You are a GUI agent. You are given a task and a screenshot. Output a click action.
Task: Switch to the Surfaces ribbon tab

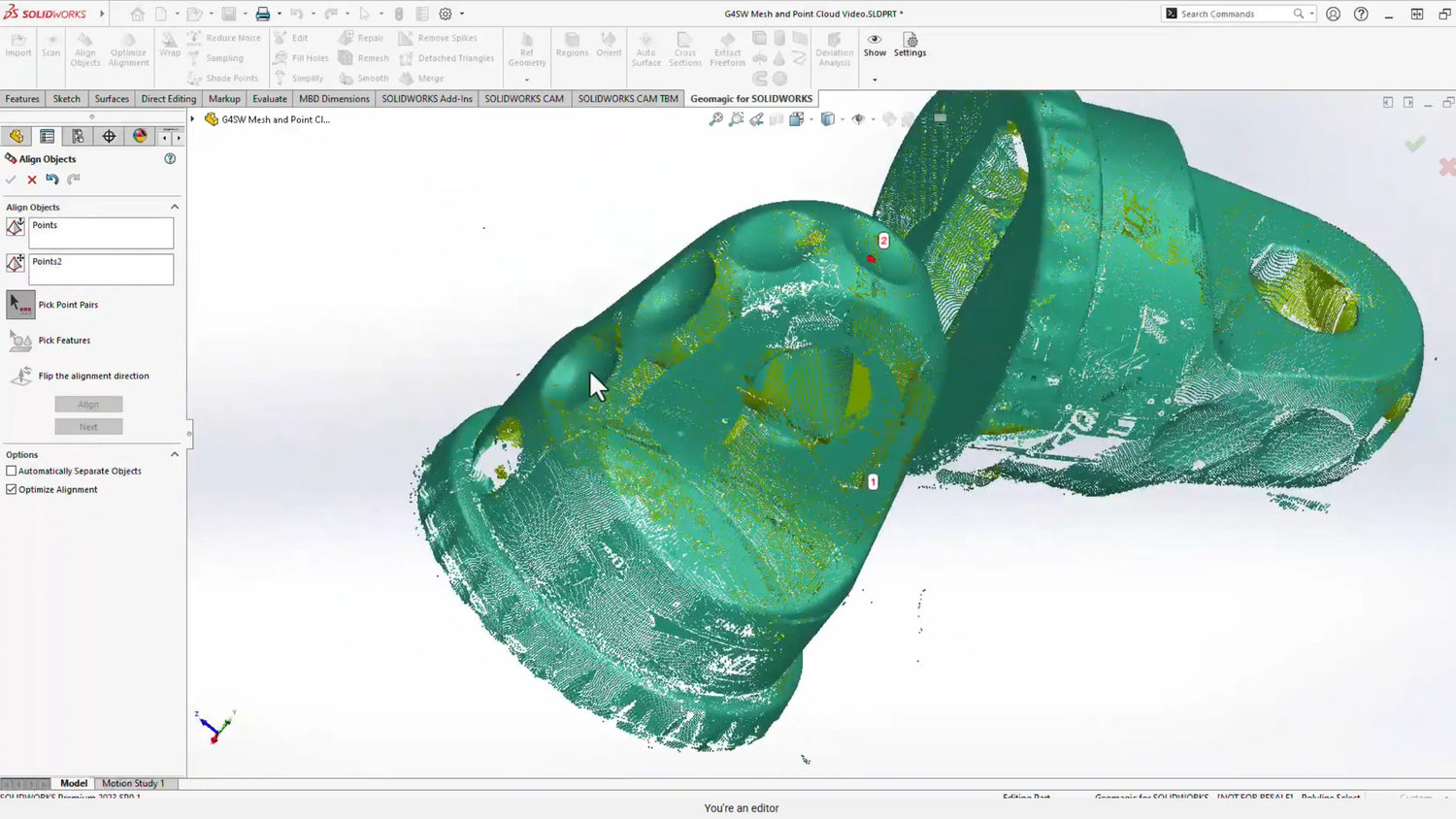112,99
